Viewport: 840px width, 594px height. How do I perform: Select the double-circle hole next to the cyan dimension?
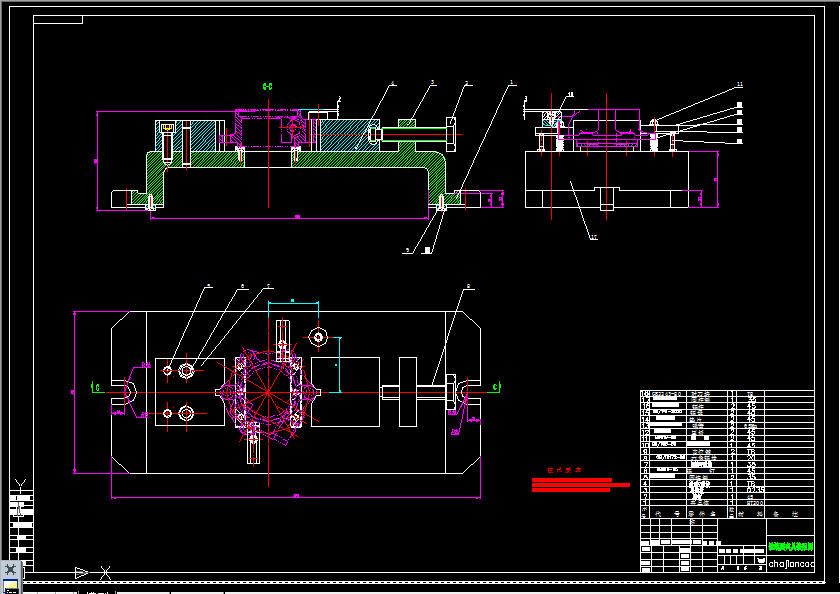318,337
